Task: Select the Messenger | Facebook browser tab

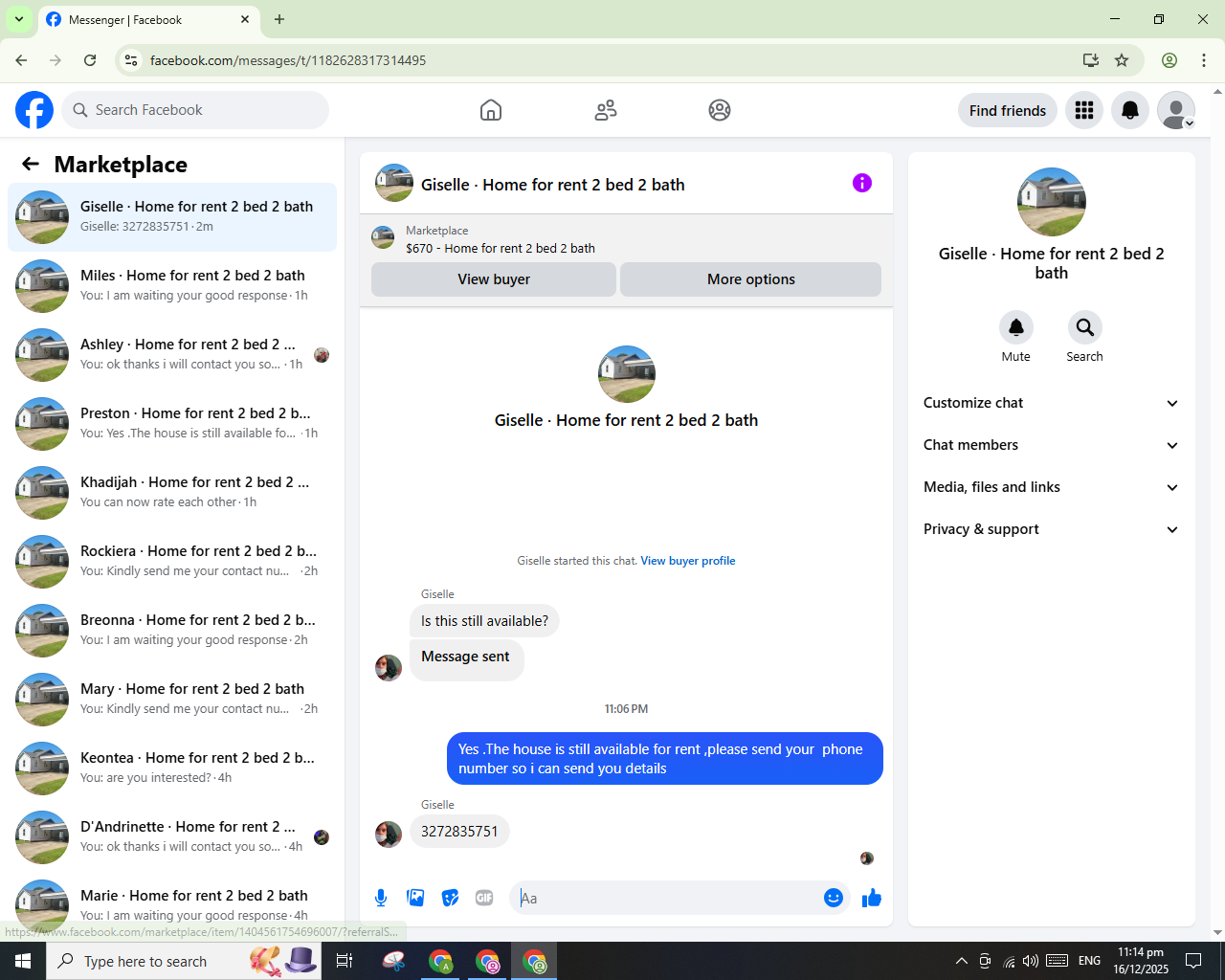Action: [x=148, y=19]
